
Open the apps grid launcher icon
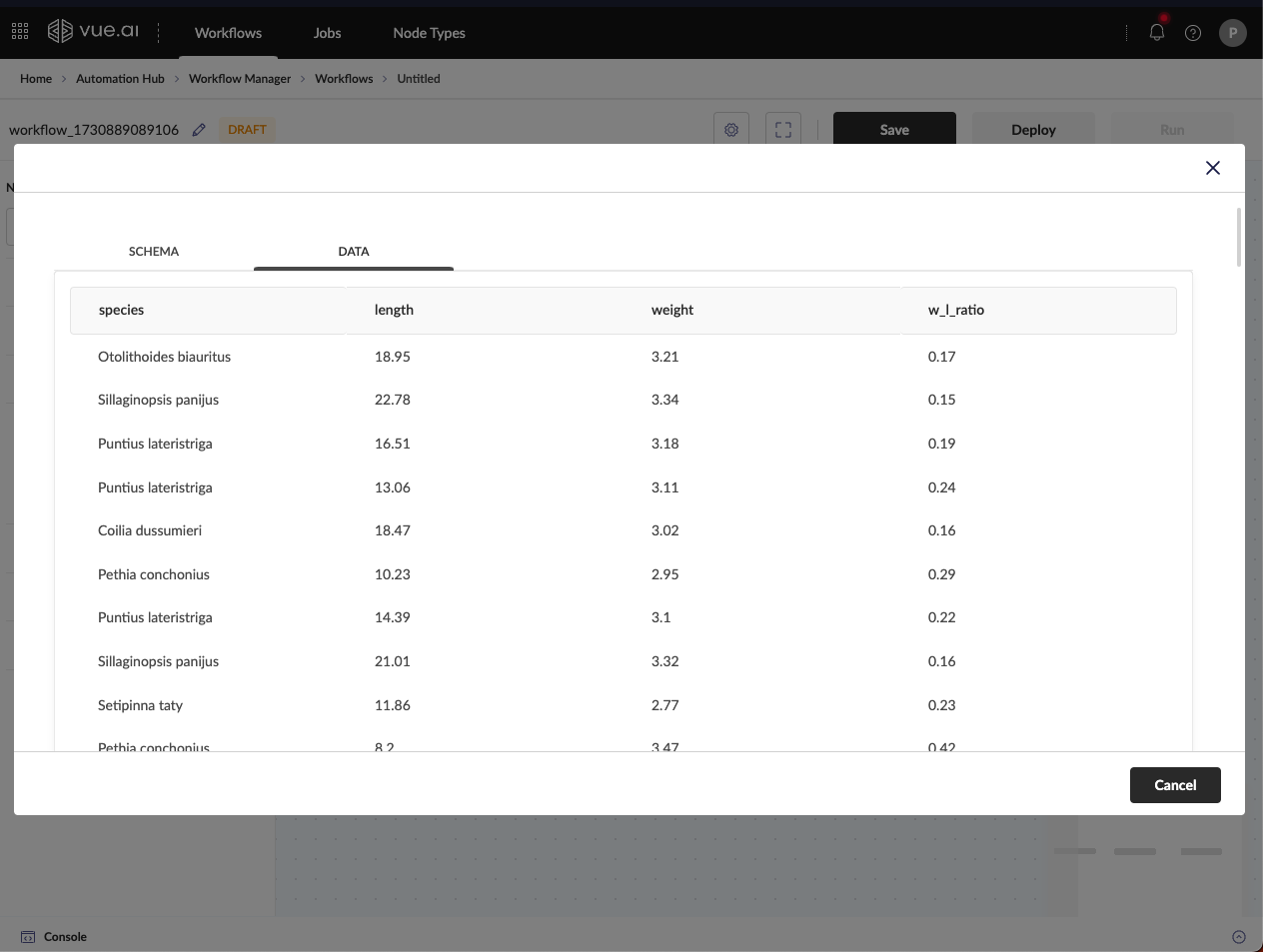click(20, 32)
